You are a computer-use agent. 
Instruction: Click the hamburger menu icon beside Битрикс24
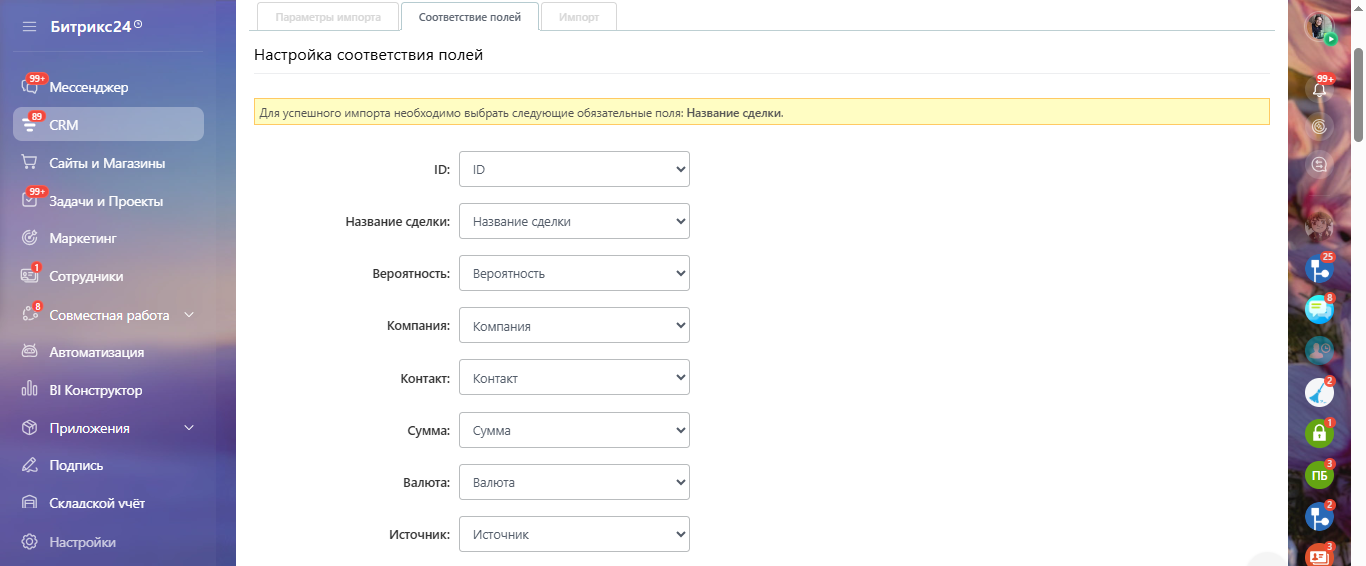(x=29, y=26)
